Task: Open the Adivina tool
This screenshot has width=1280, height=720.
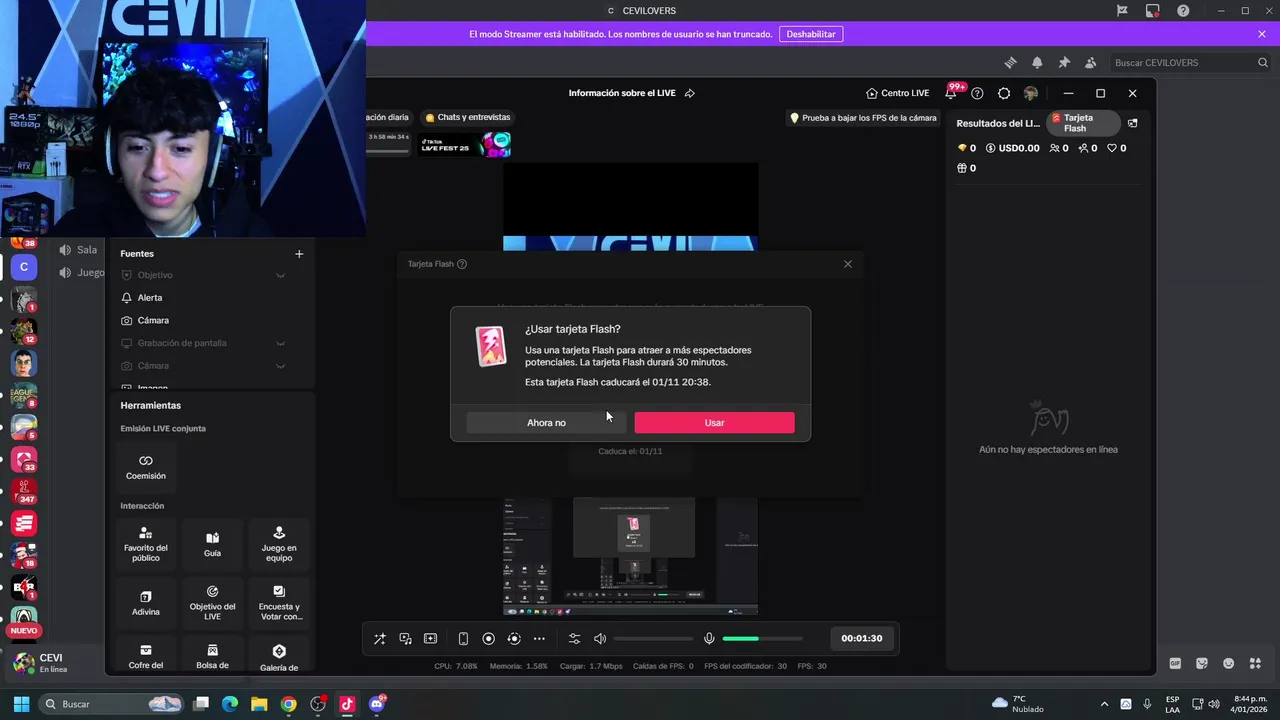Action: tap(146, 603)
